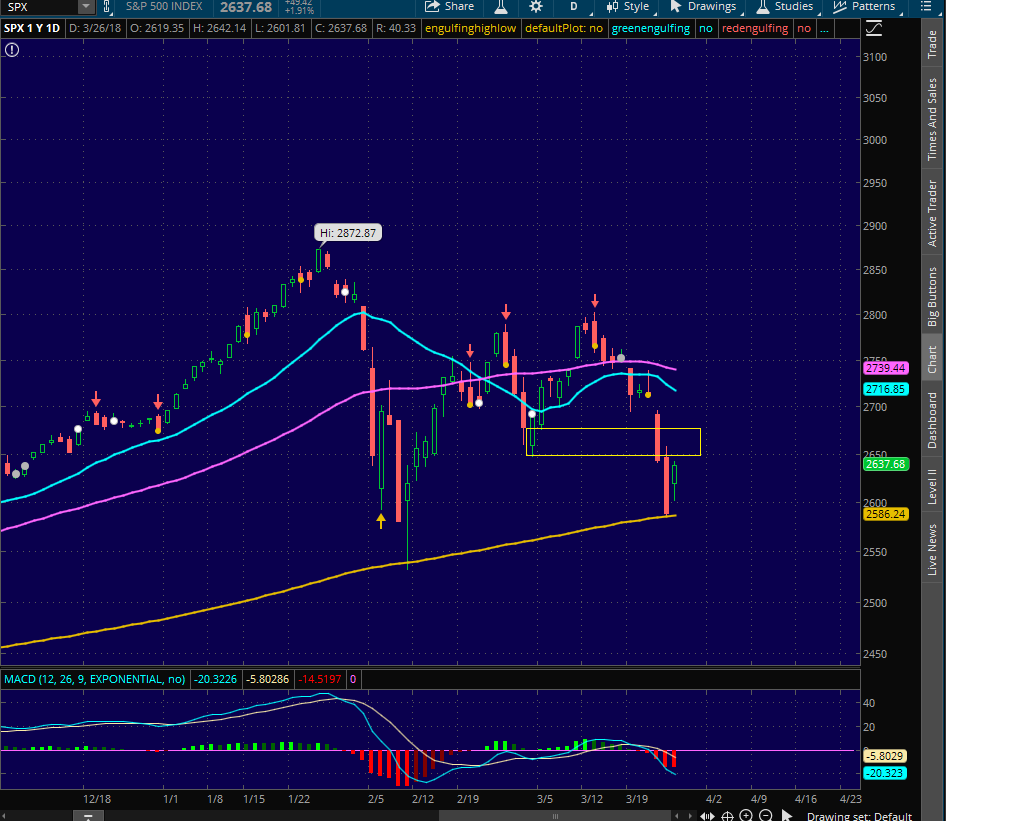Select the pointer cursor icon at bottom
The width and height of the screenshot is (1019, 821).
(787, 816)
